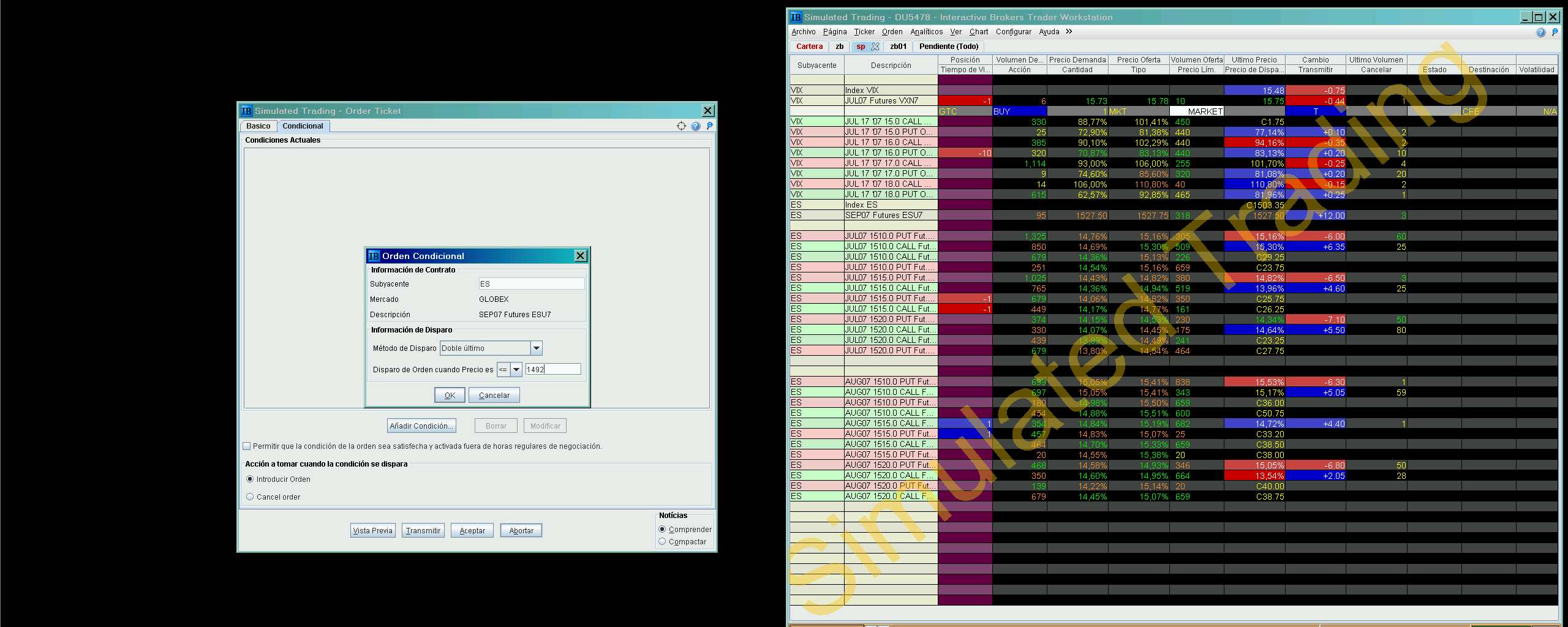Image resolution: width=1568 pixels, height=627 pixels.
Task: Open the Analíticos menu
Action: click(x=927, y=32)
